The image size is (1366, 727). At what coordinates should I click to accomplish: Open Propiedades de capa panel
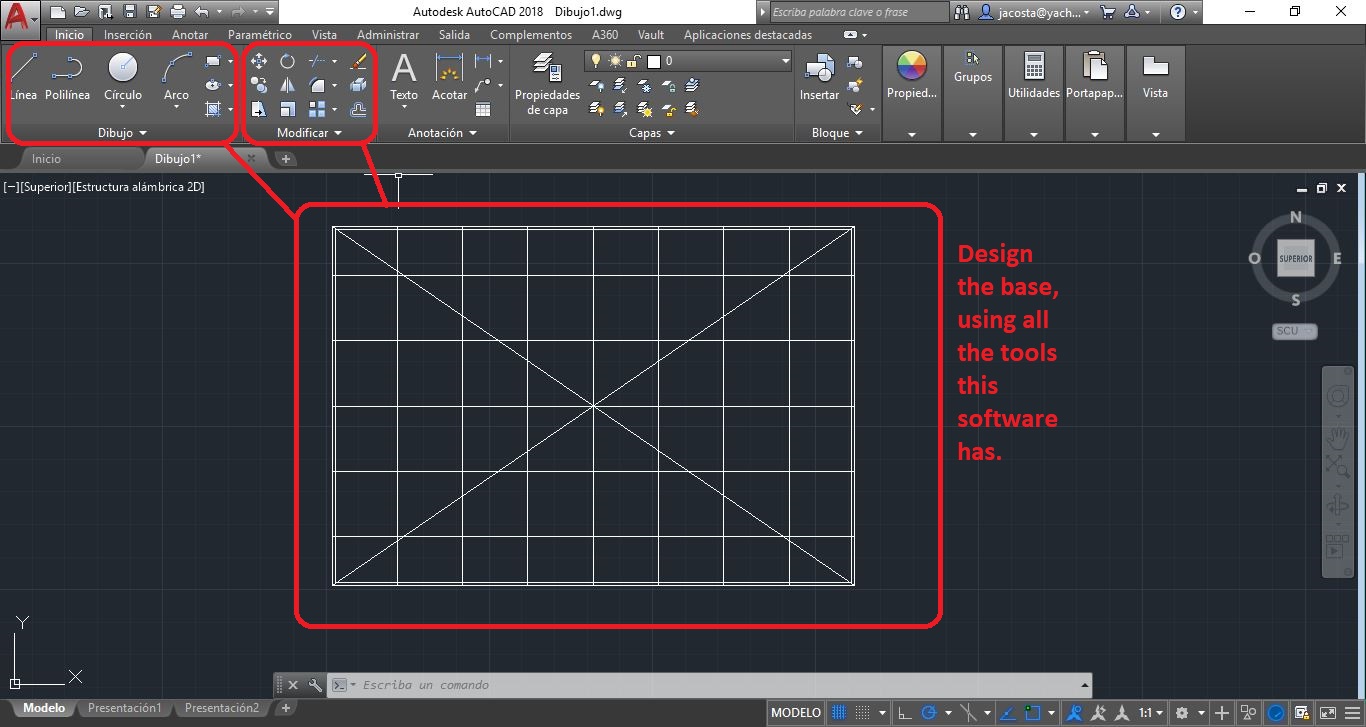(547, 84)
